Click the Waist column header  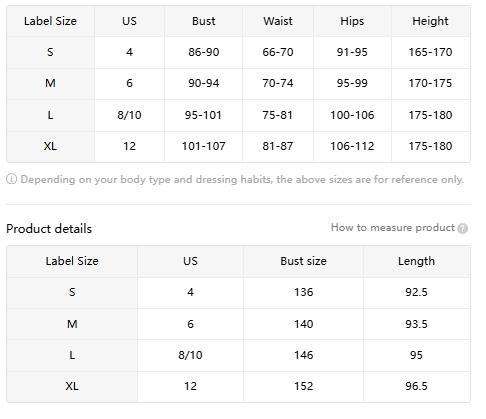[278, 21]
